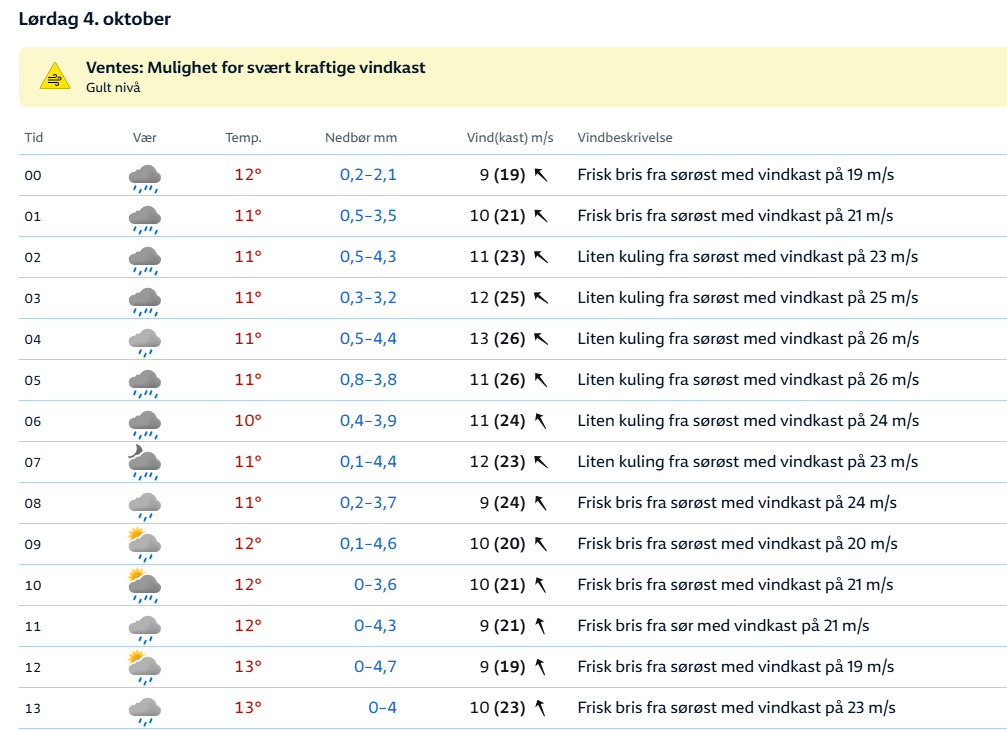
Task: Click the weather icon for hour 04
Action: click(x=144, y=341)
